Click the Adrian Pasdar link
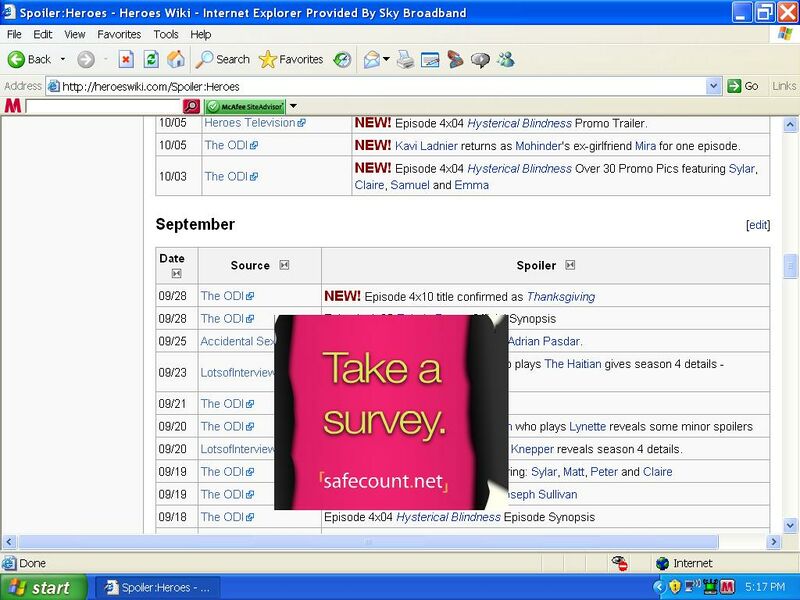The height and width of the screenshot is (600, 800). (x=544, y=341)
